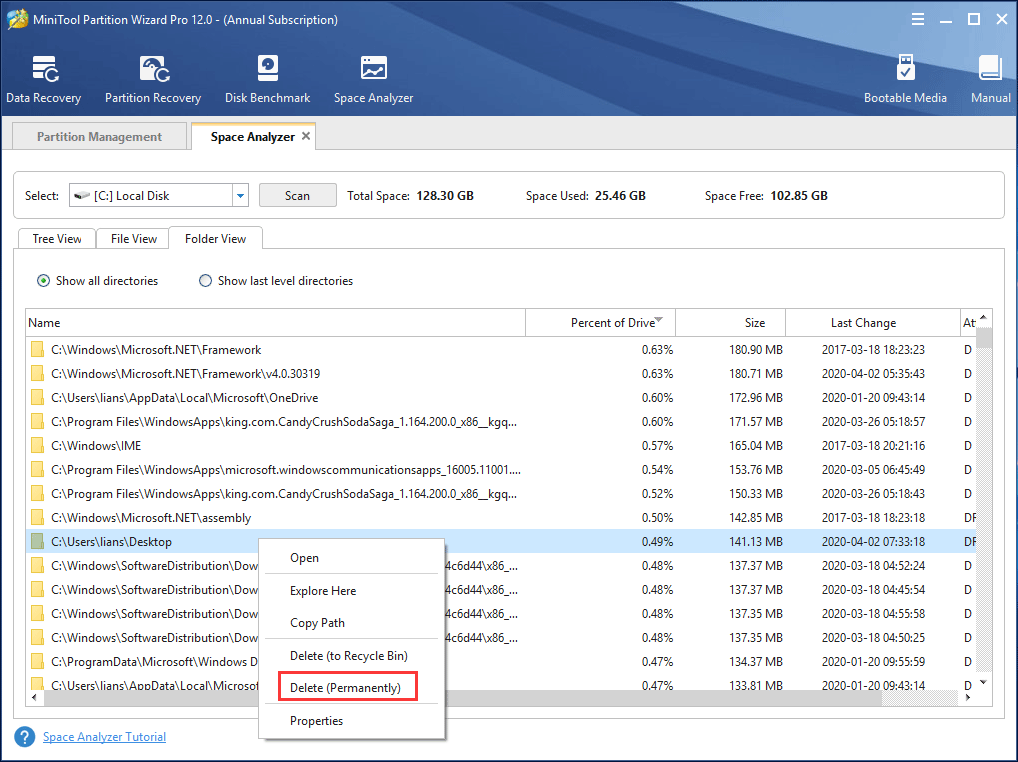Open the Data Recovery tool

(43, 80)
